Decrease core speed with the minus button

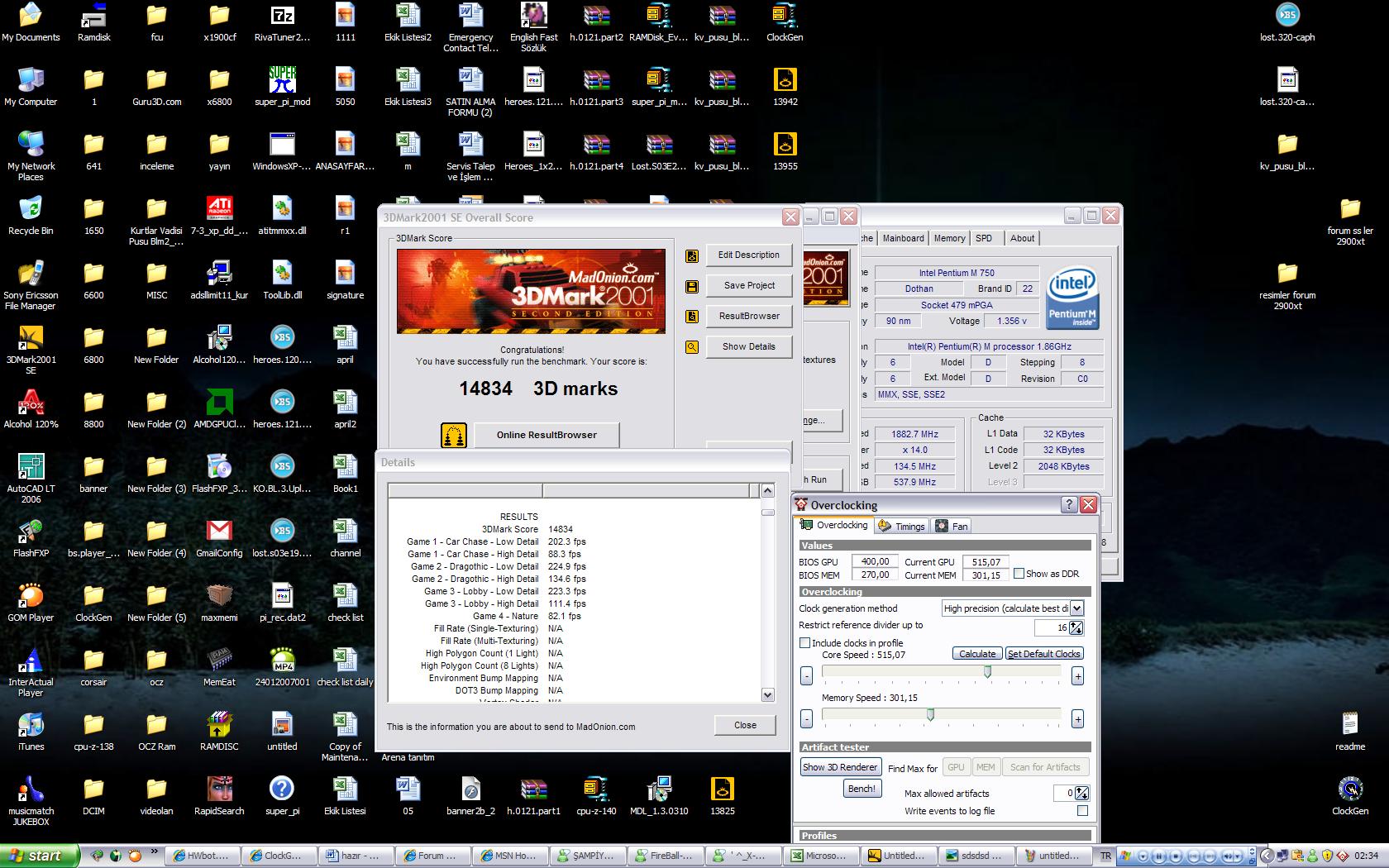click(x=807, y=676)
